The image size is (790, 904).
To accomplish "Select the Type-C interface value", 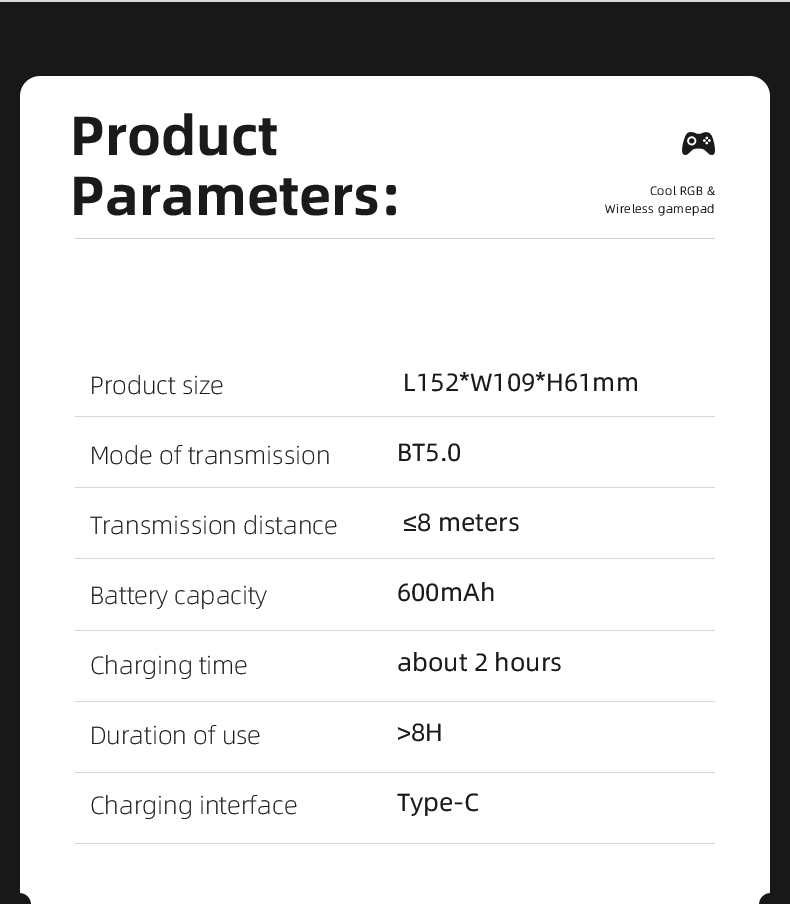I will tap(438, 803).
